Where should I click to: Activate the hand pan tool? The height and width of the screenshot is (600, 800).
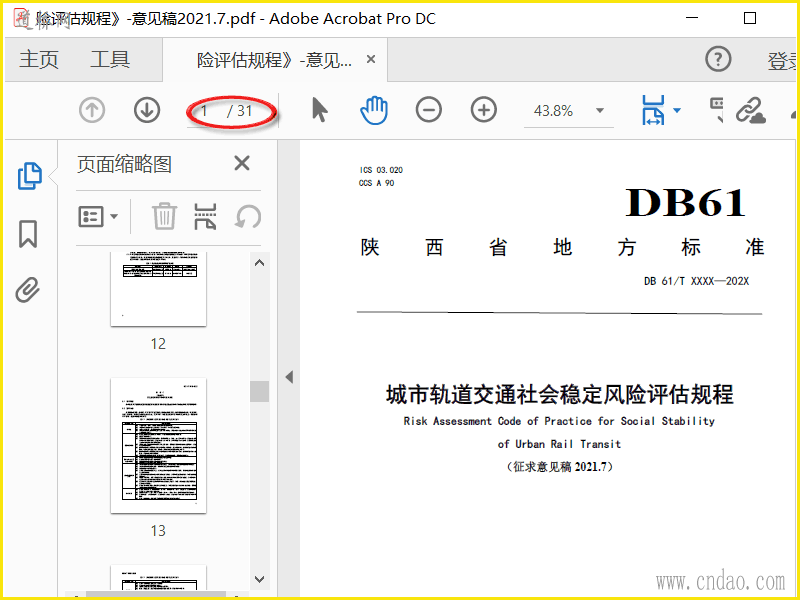(374, 110)
